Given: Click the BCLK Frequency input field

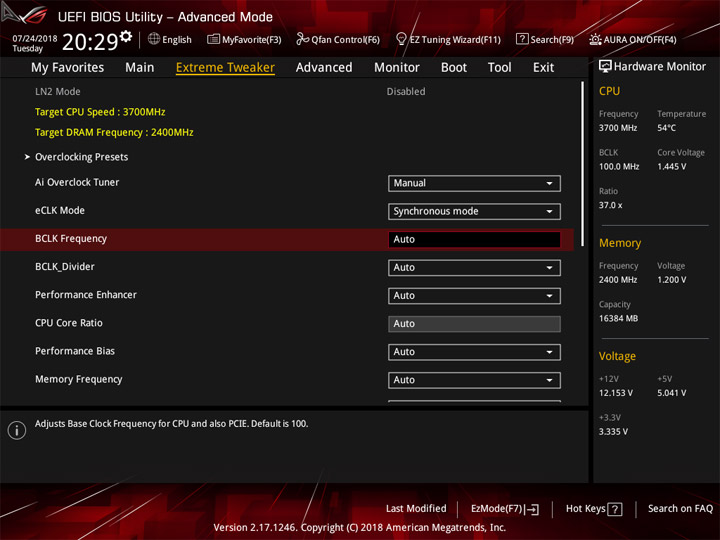Looking at the screenshot, I should pyautogui.click(x=474, y=239).
